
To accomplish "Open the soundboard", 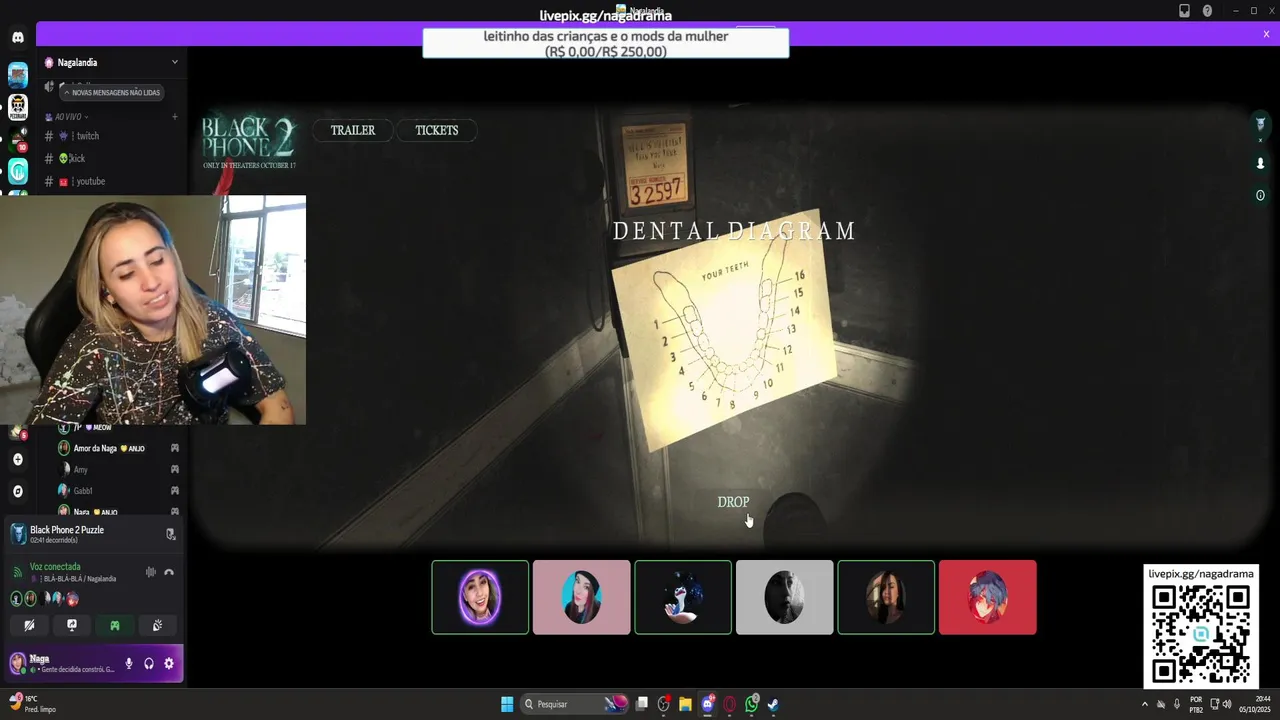I will (158, 625).
